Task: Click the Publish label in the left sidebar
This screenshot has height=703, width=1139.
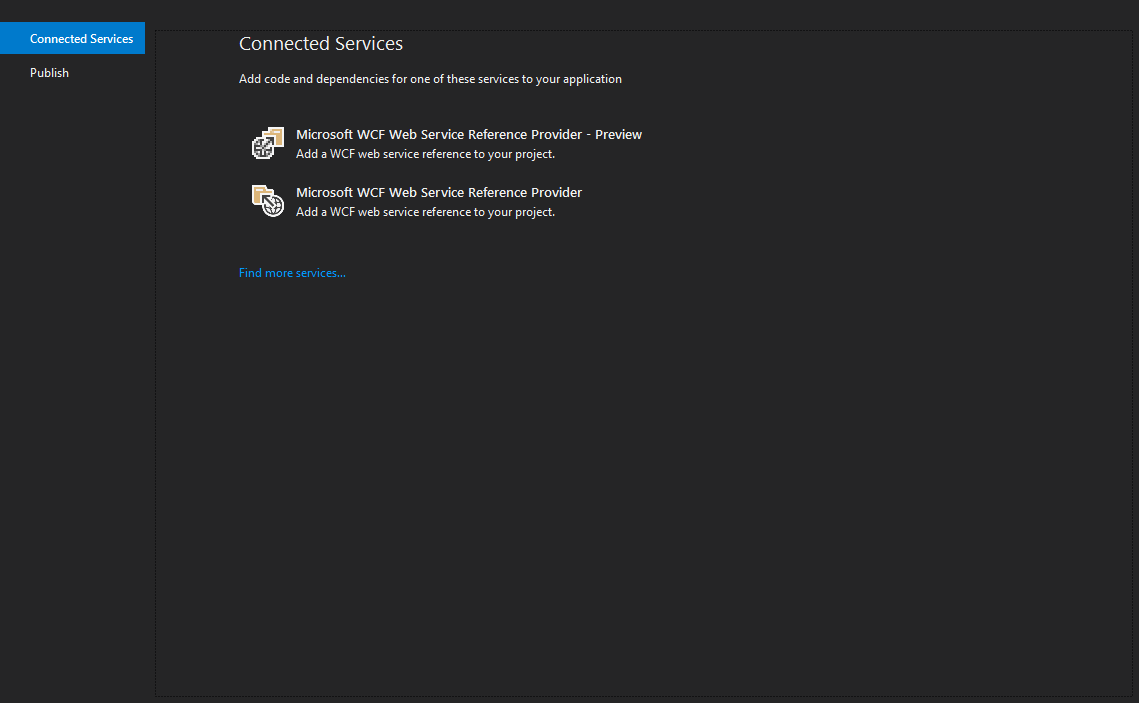Action: tap(49, 72)
